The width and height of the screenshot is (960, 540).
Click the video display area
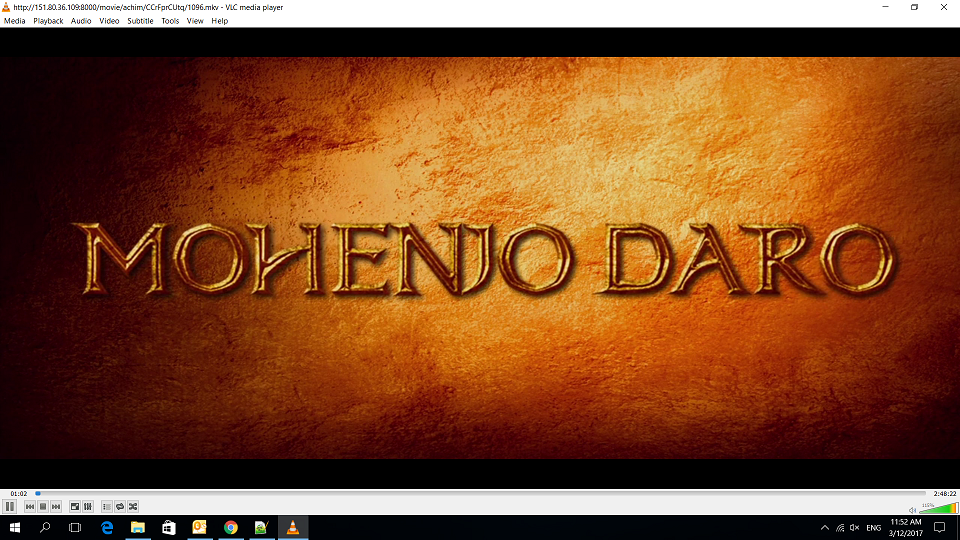point(480,258)
